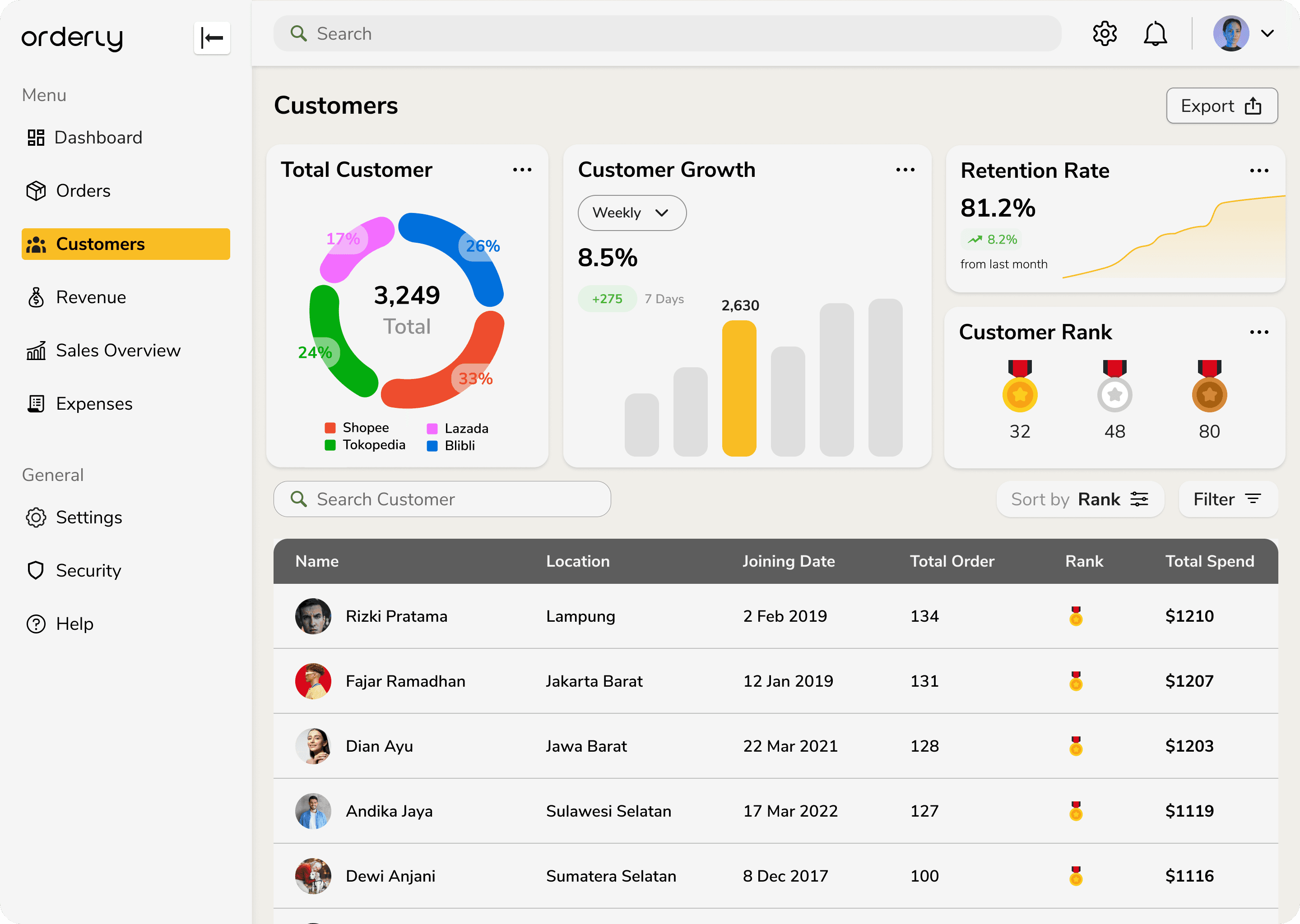The width and height of the screenshot is (1300, 924).
Task: Select the yellow 2,630 bar in the growth chart
Action: tap(739, 388)
